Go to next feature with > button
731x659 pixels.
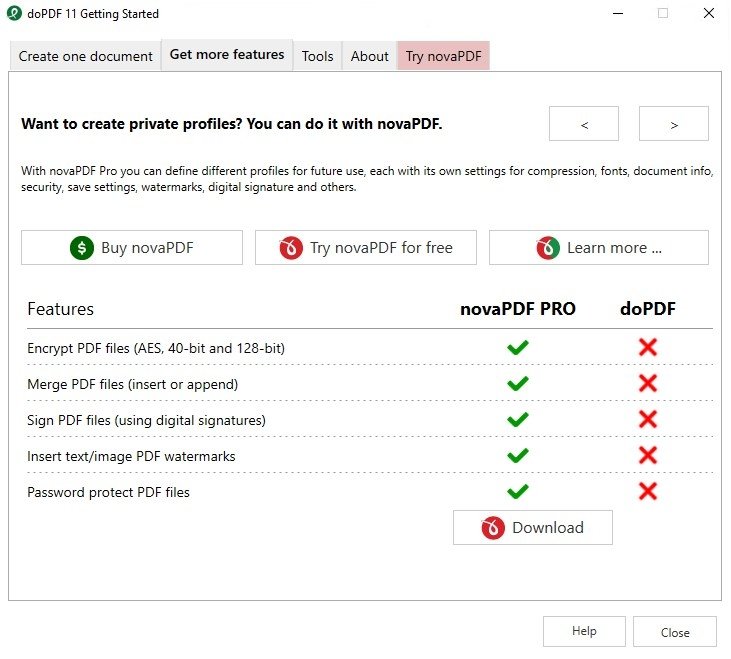point(674,124)
